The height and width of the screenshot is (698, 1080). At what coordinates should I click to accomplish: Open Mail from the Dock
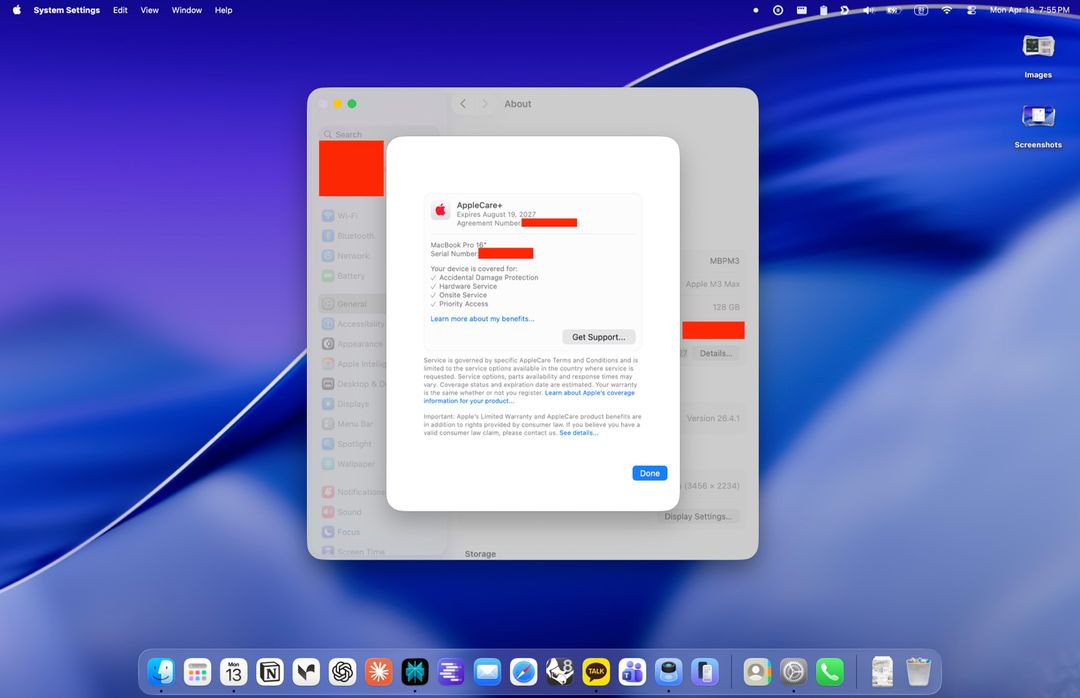487,671
